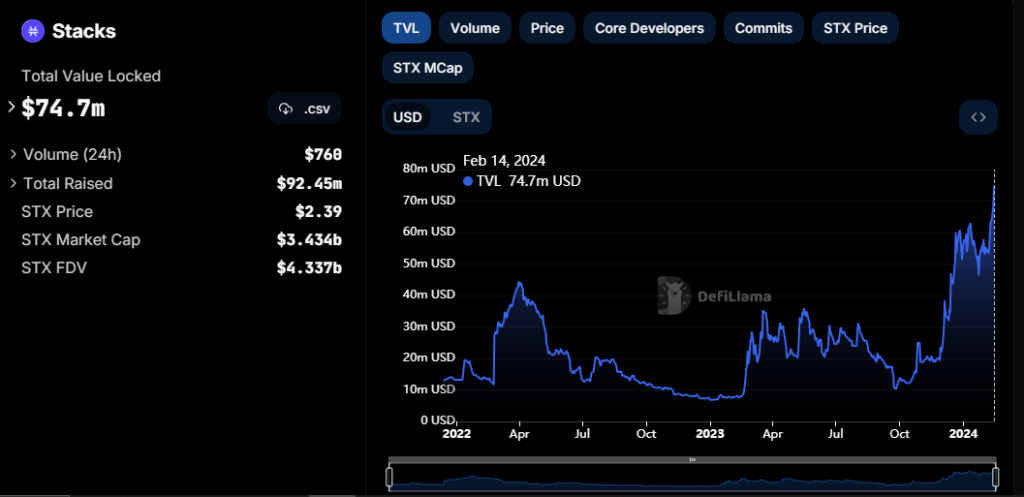1024x497 pixels.
Task: Click the Stacks logo icon
Action: [x=33, y=31]
